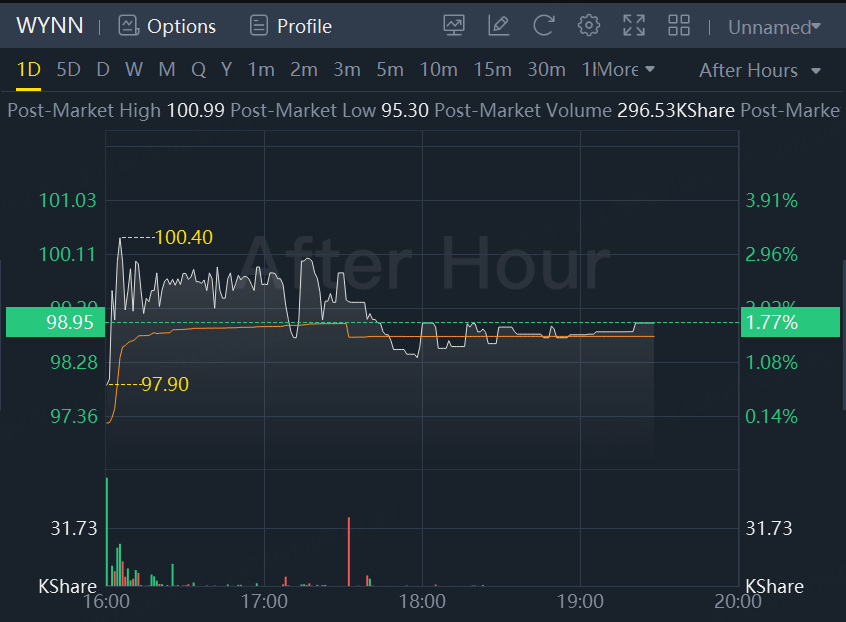Click the 0.14% axis label
846x622 pixels.
pos(771,416)
